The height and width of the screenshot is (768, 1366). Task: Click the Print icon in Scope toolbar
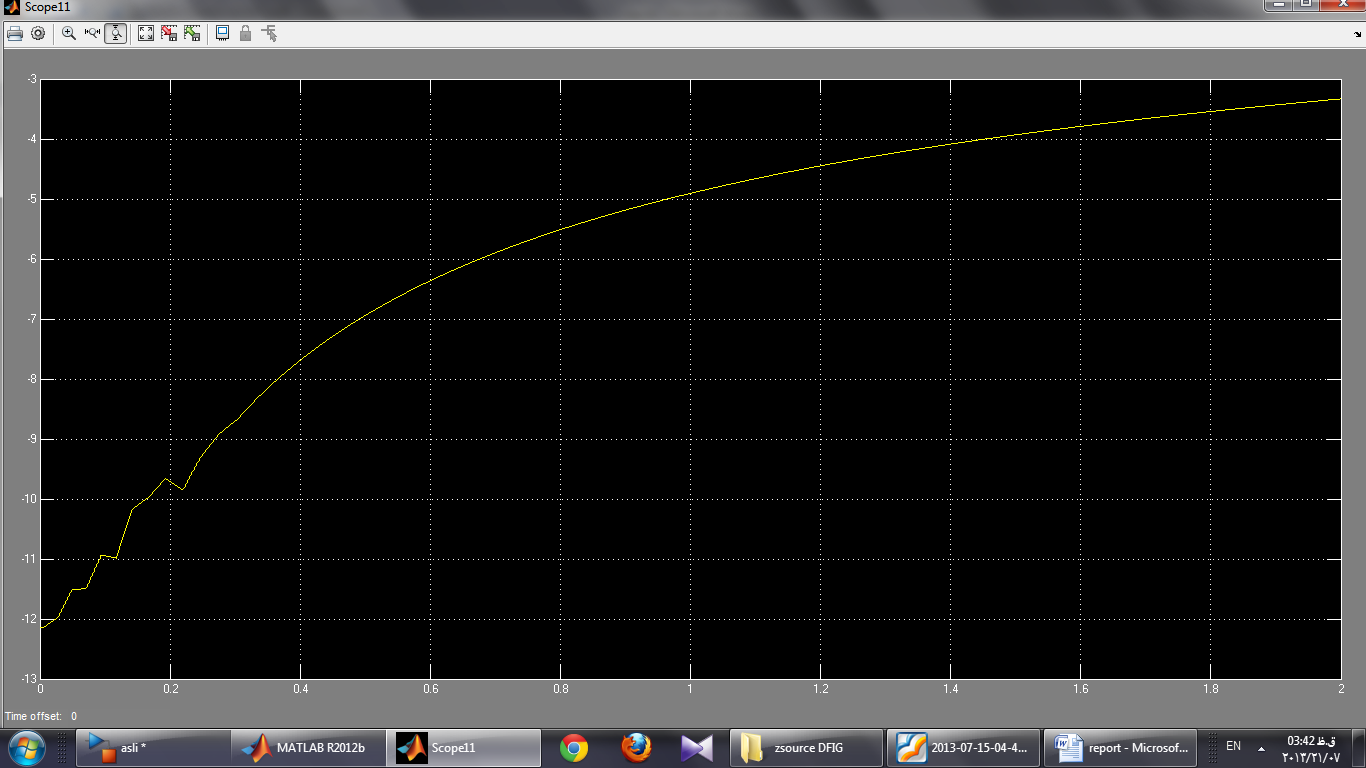tap(15, 33)
